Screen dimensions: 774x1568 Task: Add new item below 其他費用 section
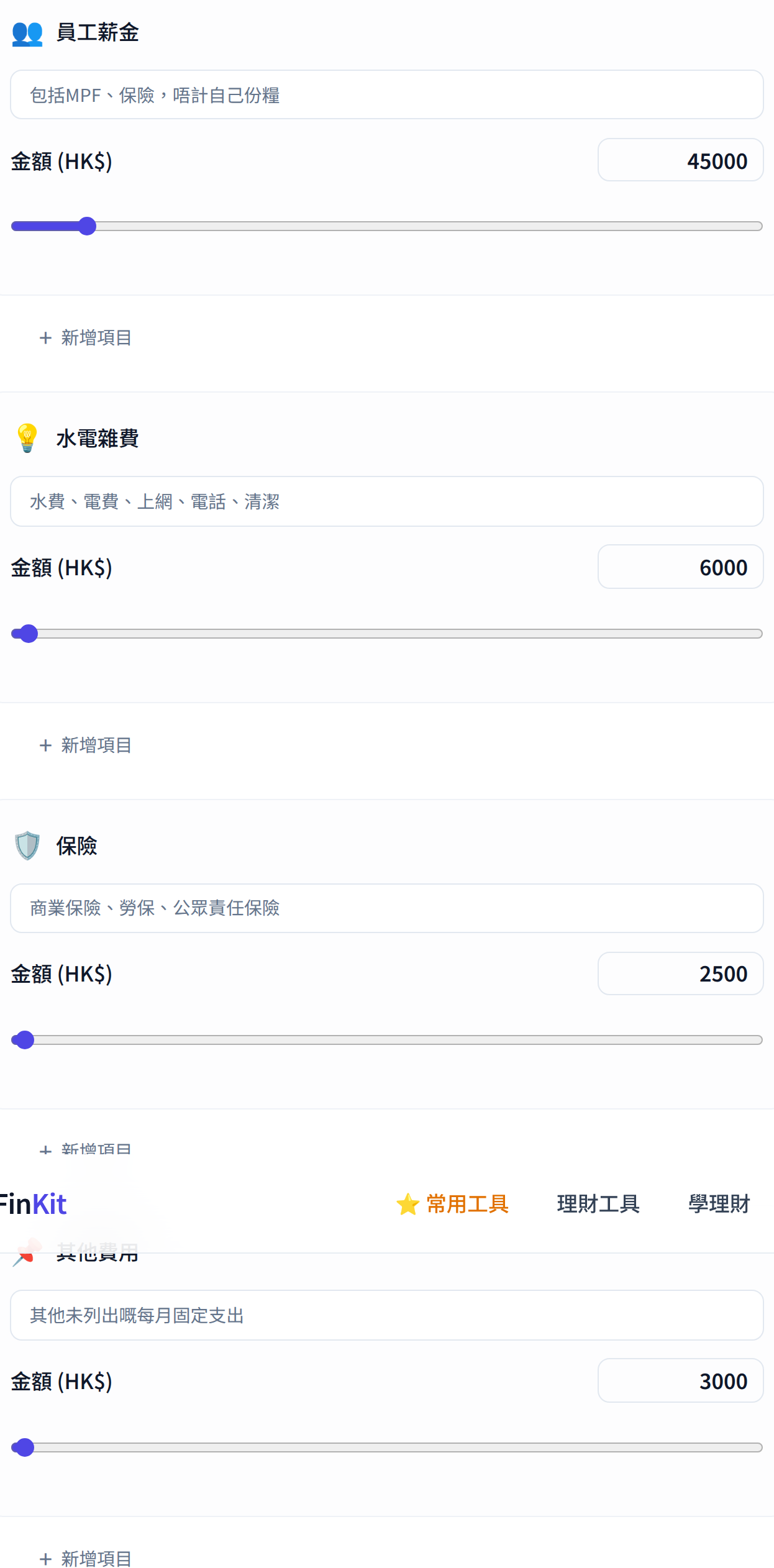pos(86,1559)
